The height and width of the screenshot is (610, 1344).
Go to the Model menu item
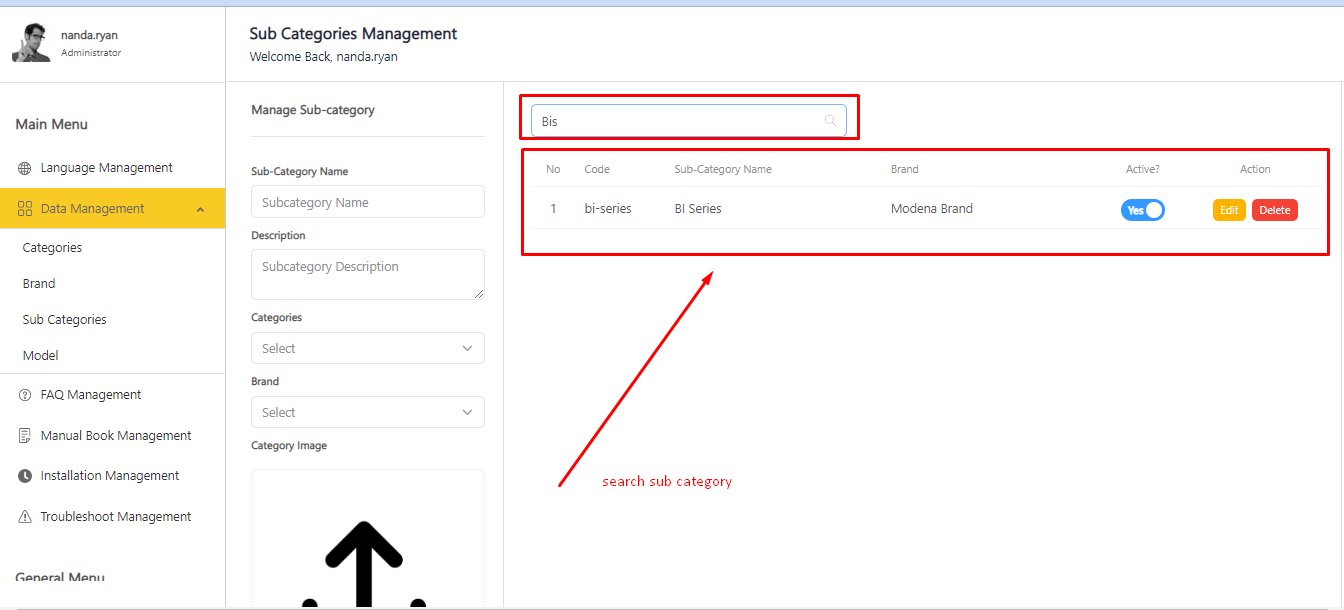(x=41, y=356)
